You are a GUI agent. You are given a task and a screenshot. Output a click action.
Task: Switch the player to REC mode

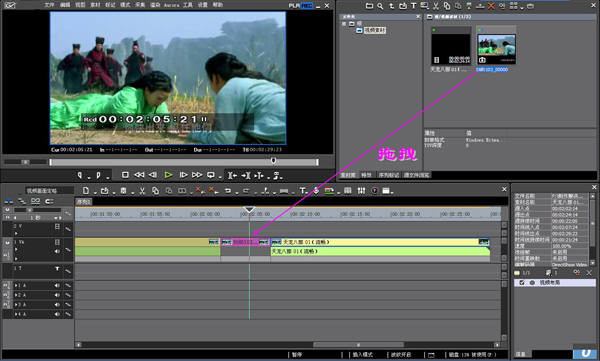click(307, 6)
